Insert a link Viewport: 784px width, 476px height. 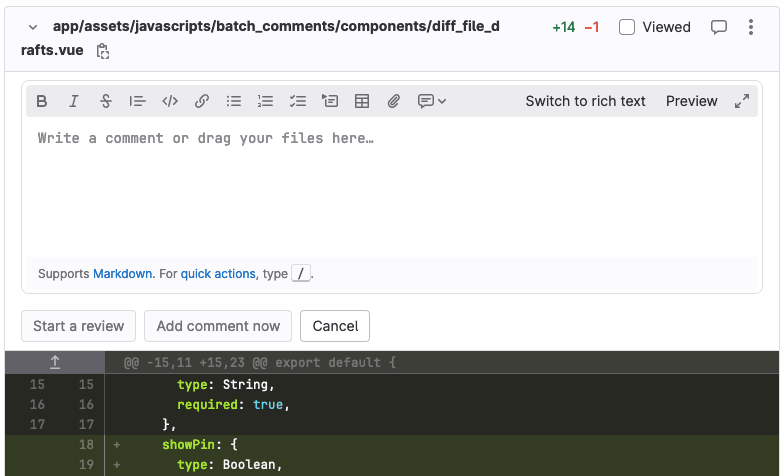202,101
